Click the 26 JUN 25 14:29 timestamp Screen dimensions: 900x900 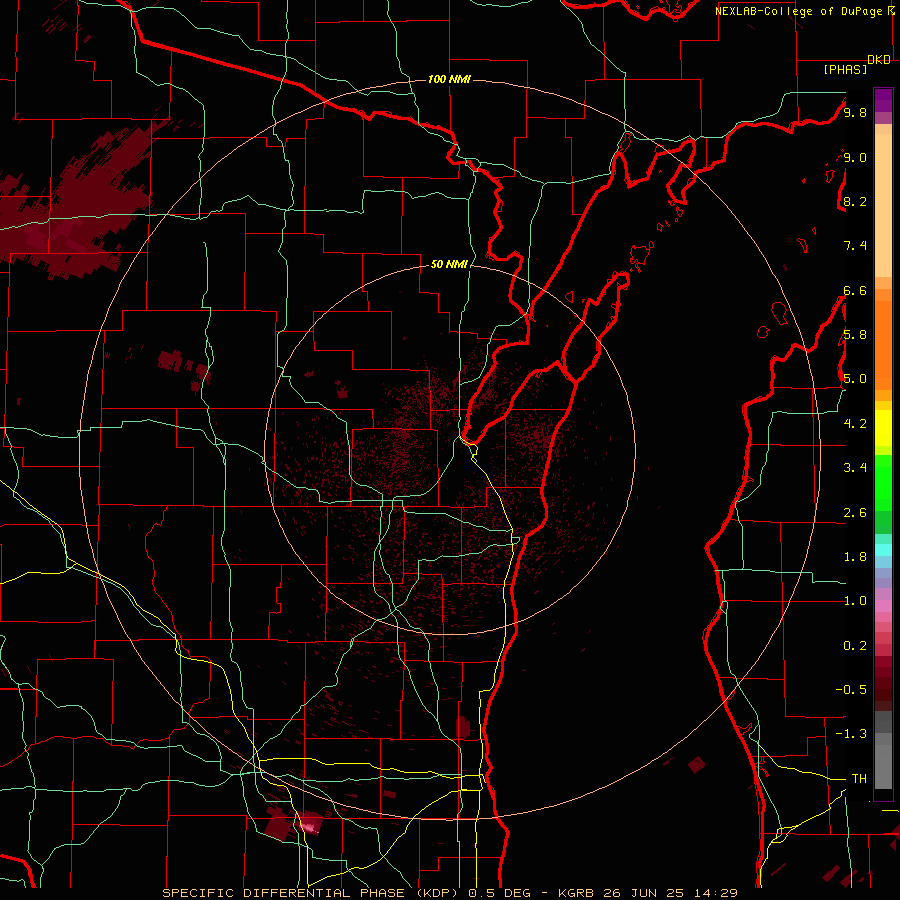pyautogui.click(x=670, y=893)
